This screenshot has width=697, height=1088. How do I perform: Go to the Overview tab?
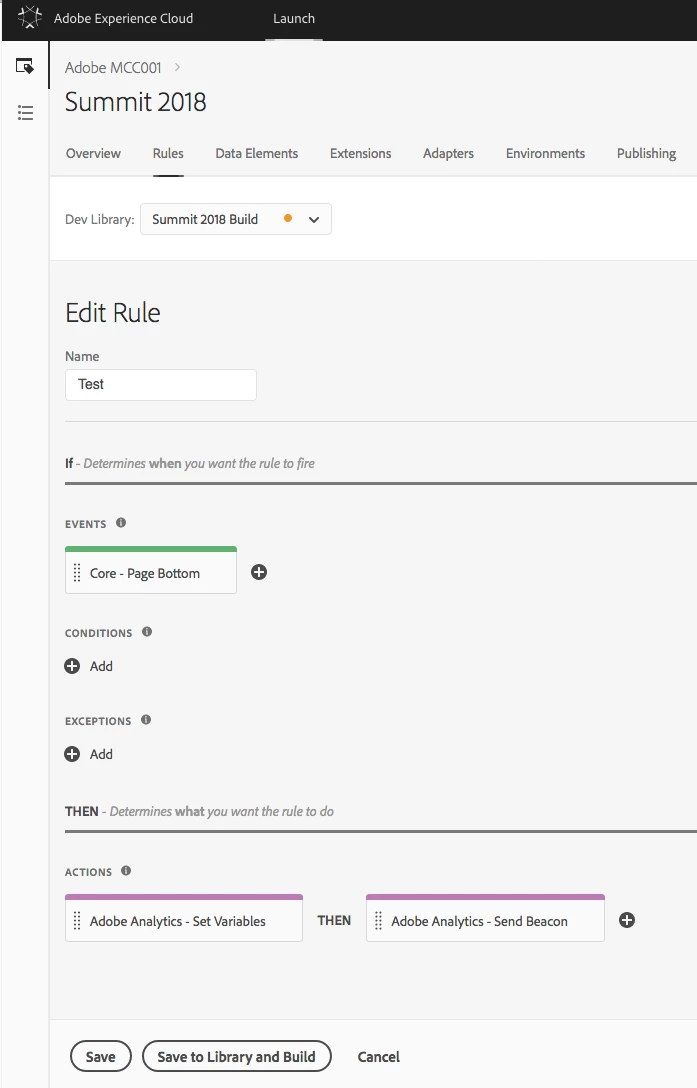(x=93, y=153)
